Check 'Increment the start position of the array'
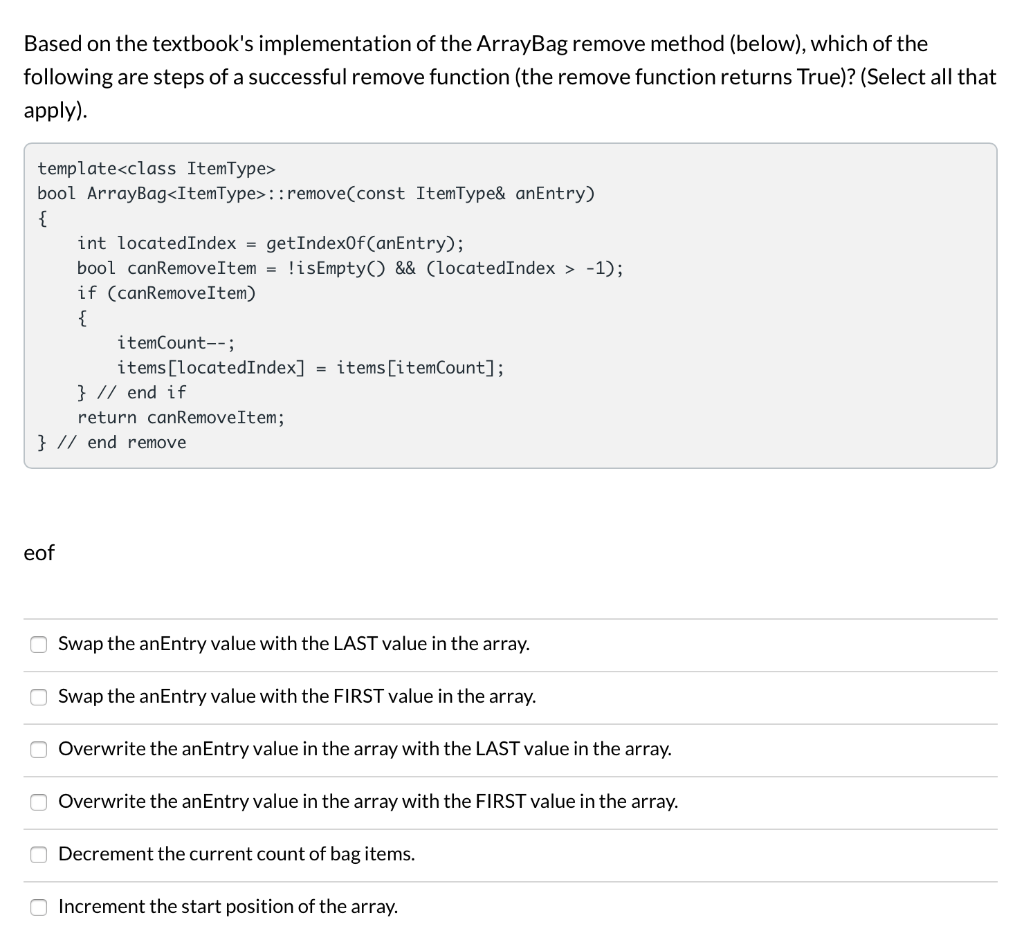The image size is (1024, 942). click(x=38, y=907)
